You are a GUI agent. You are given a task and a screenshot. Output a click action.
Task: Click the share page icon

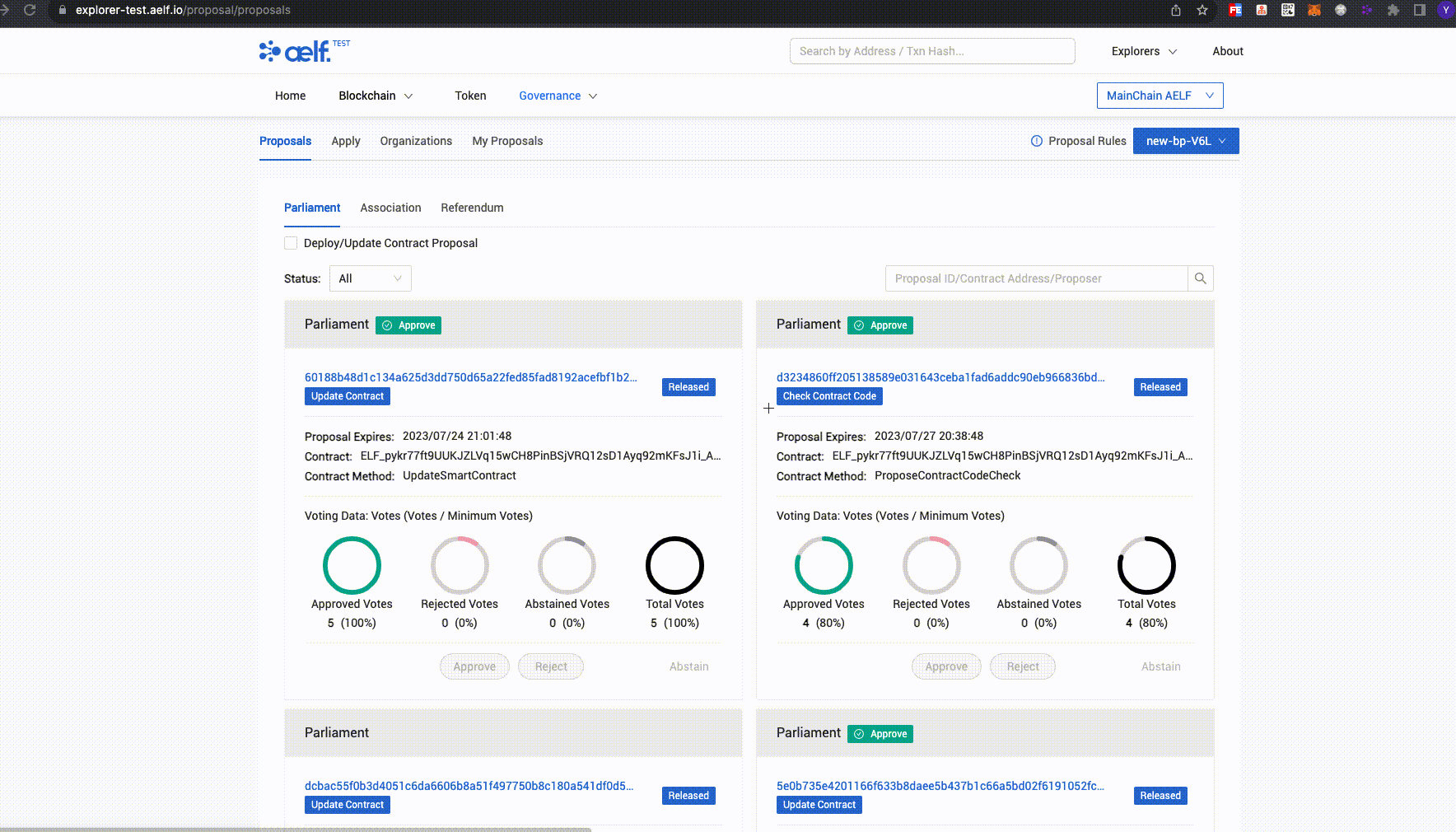click(x=1176, y=10)
